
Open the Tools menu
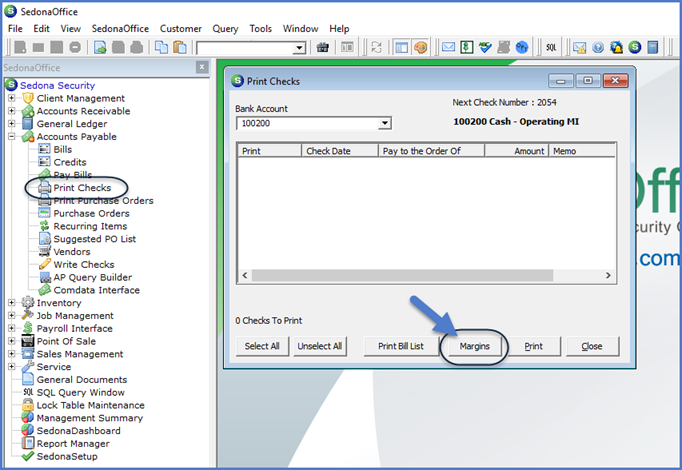coord(261,29)
